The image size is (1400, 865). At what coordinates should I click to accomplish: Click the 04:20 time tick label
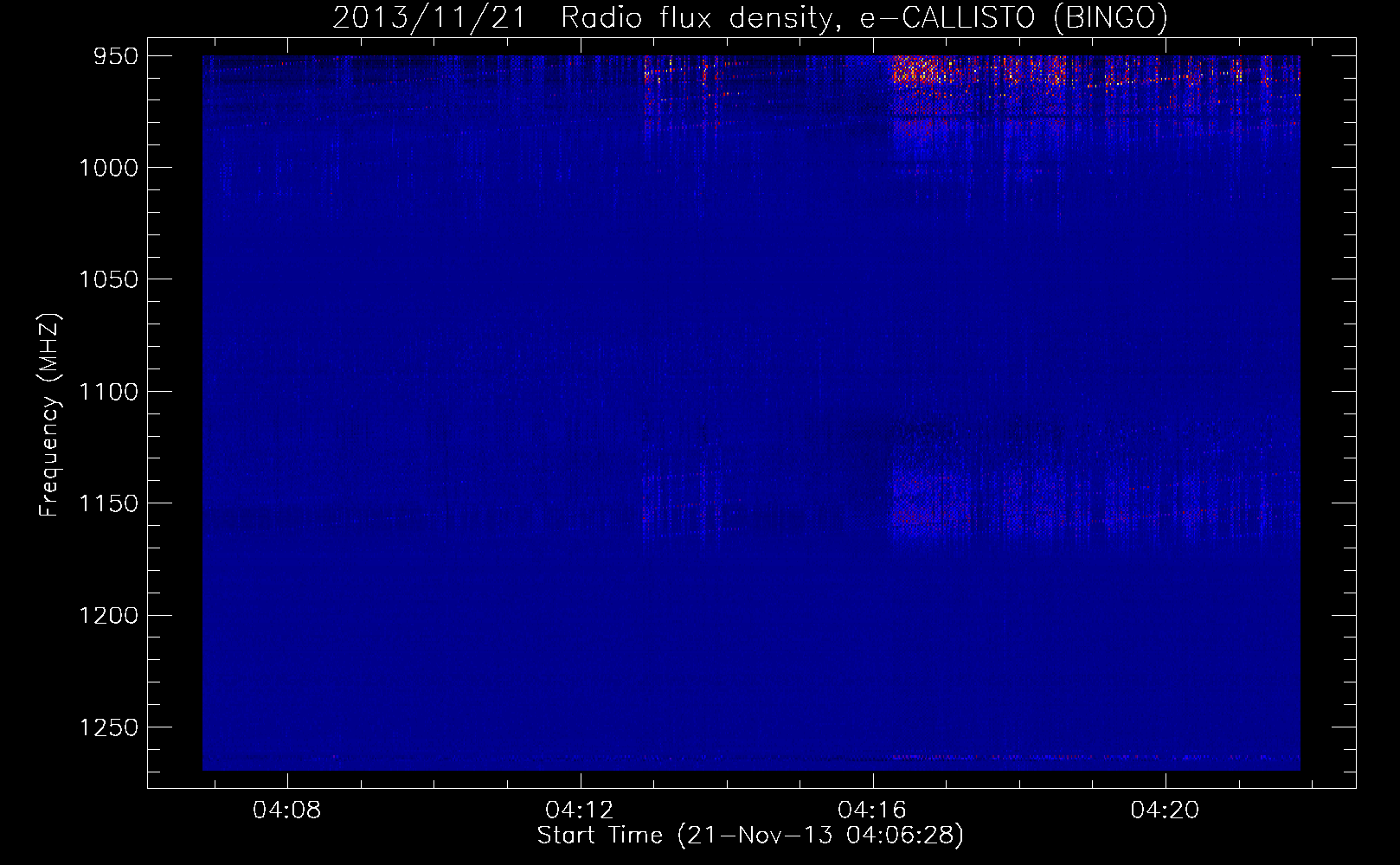tap(1166, 810)
